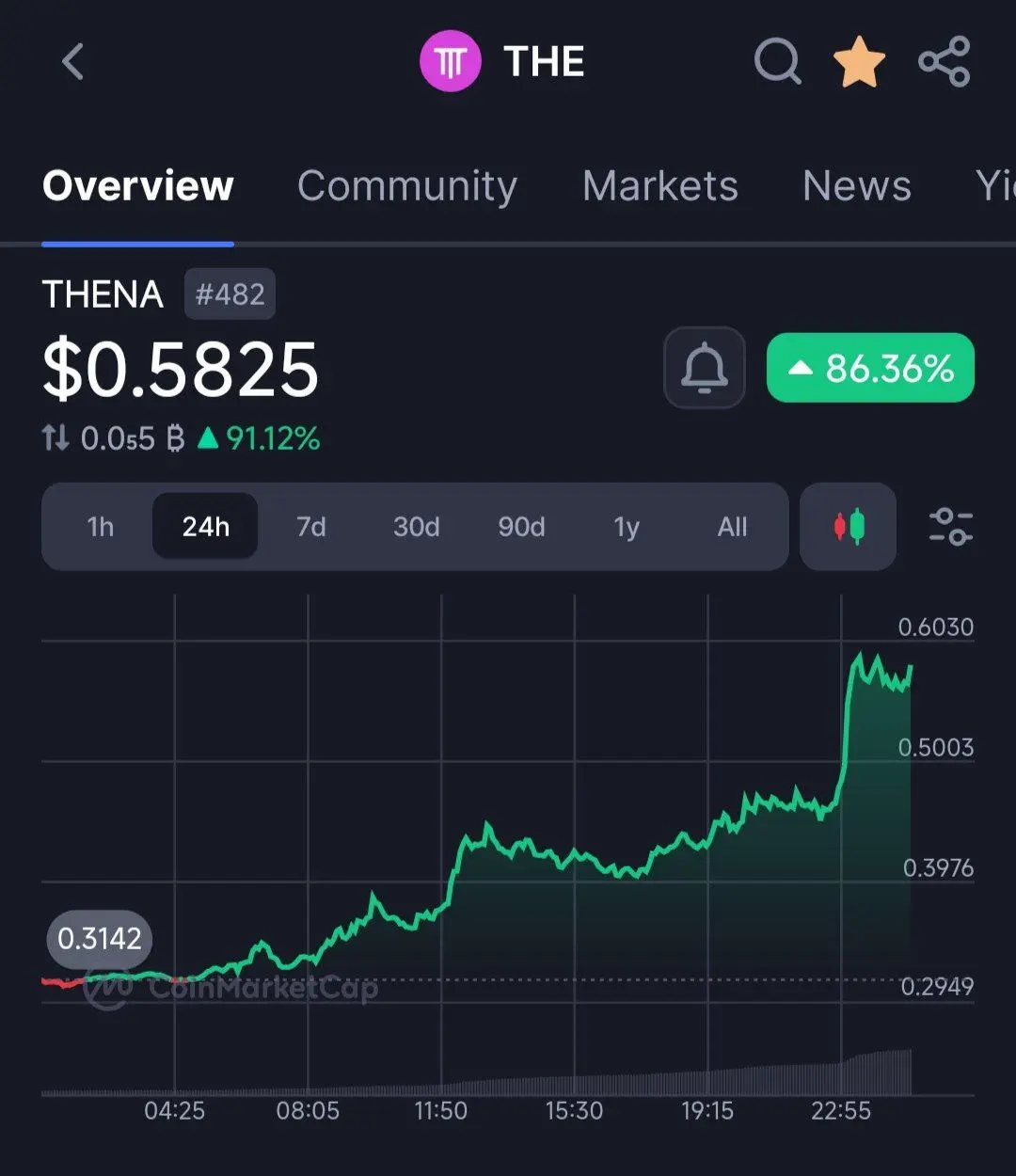1016x1176 pixels.
Task: Tap the price line peak on chart
Action: pos(858,655)
